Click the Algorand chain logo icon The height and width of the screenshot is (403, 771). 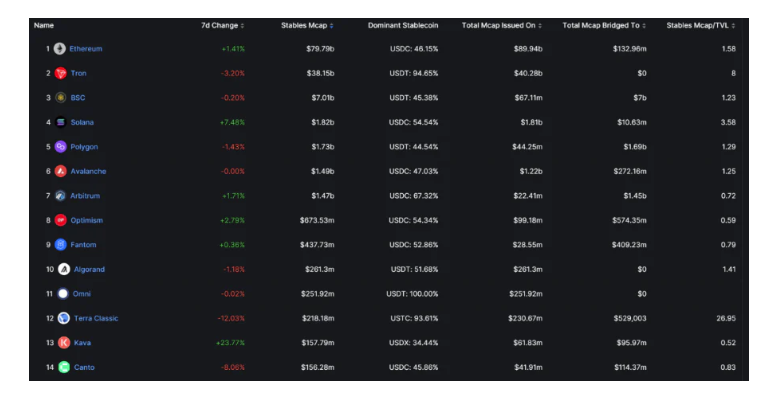(64, 269)
